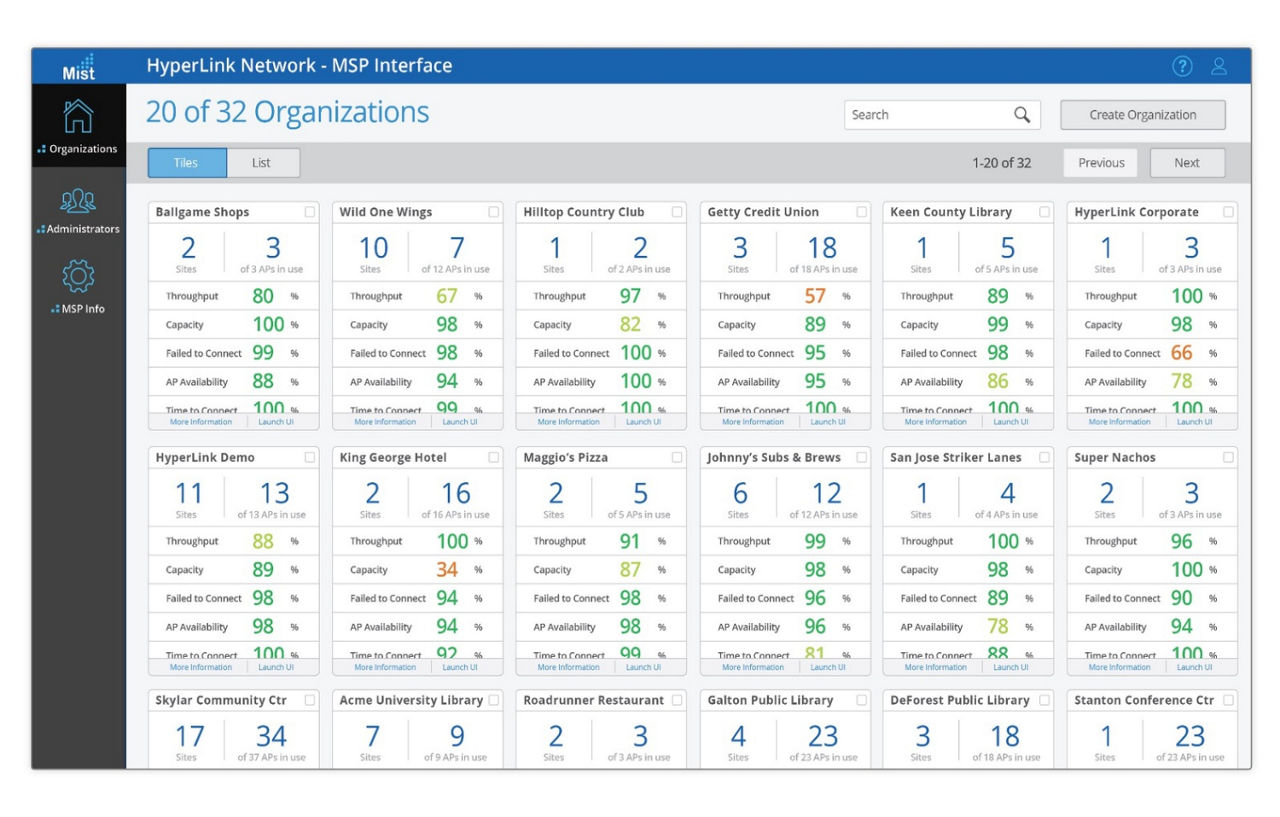
Task: Select the Administrators icon in the sidebar
Action: pos(78,210)
